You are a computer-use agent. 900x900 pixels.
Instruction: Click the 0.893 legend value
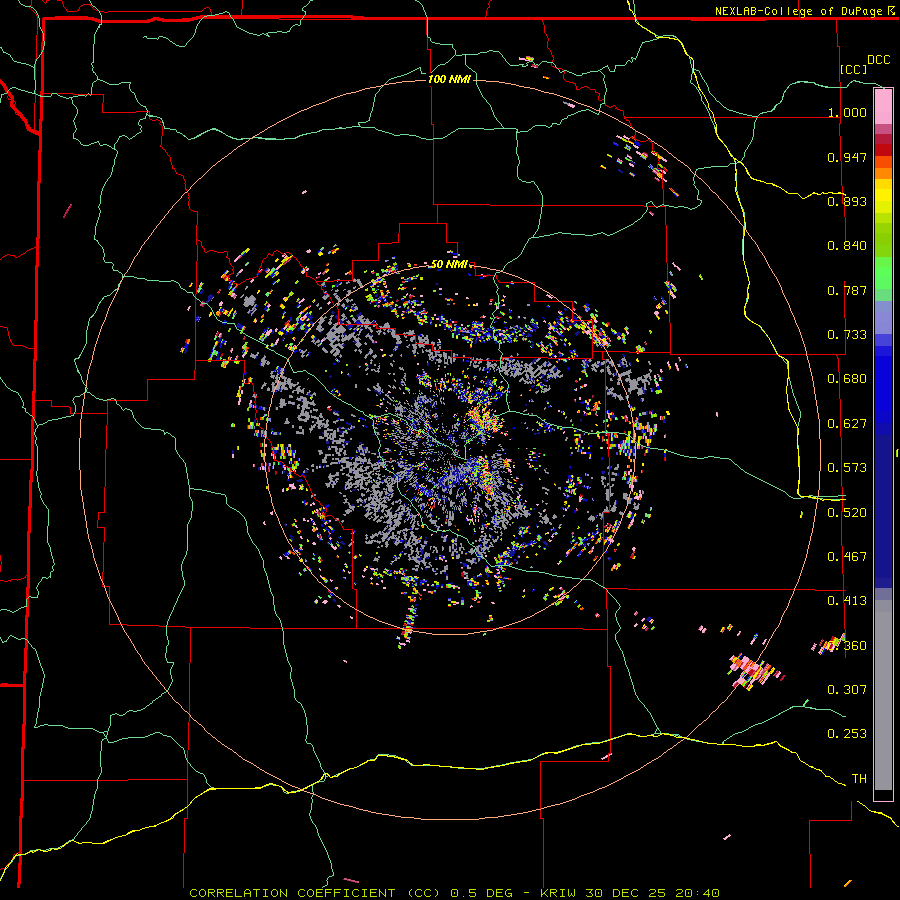[847, 201]
